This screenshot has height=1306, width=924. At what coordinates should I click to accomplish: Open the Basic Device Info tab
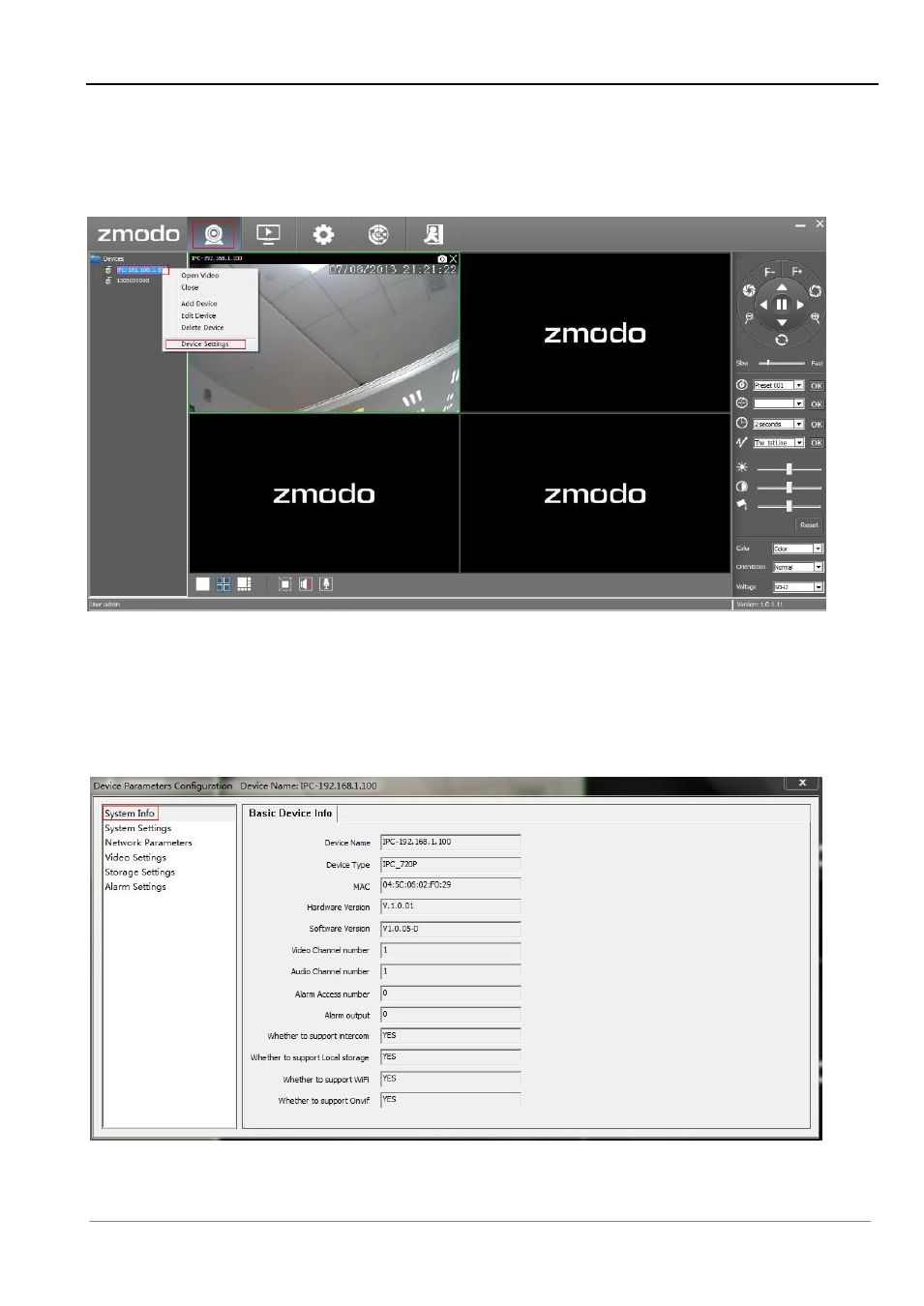[290, 814]
